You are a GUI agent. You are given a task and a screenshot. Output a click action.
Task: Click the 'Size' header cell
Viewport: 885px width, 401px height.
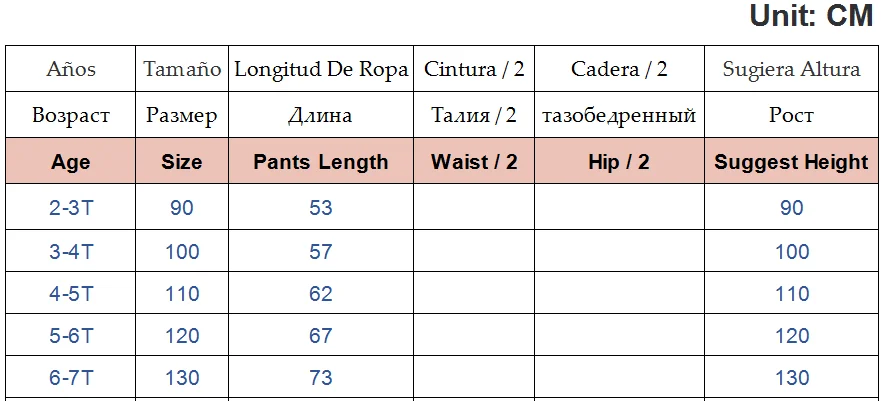182,162
